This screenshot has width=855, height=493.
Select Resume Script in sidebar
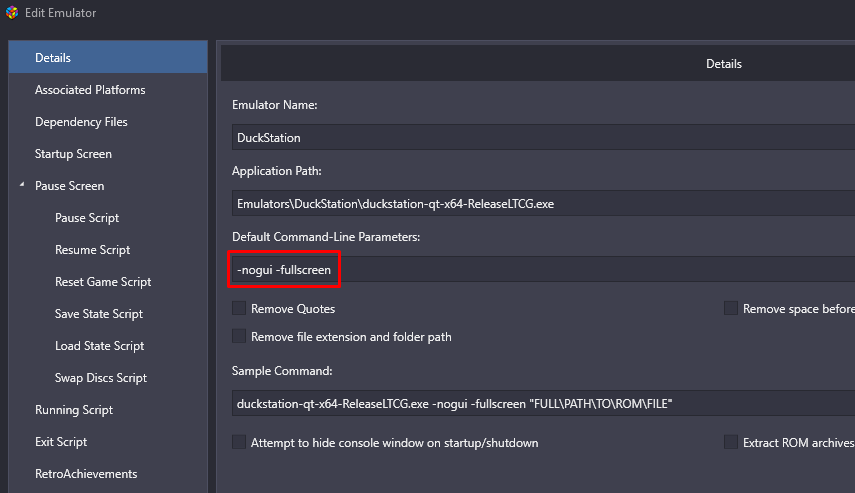(x=92, y=250)
